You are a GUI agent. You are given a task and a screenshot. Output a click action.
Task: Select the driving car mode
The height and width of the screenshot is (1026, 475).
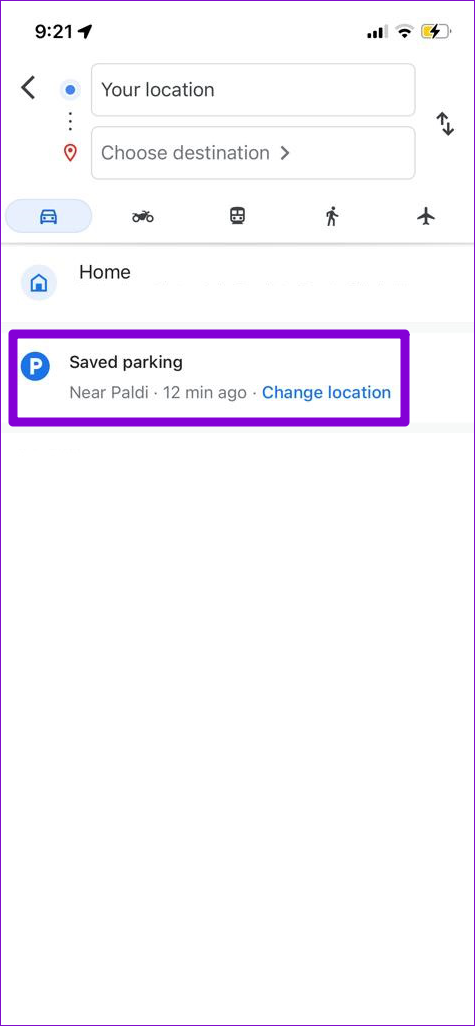pyautogui.click(x=48, y=216)
